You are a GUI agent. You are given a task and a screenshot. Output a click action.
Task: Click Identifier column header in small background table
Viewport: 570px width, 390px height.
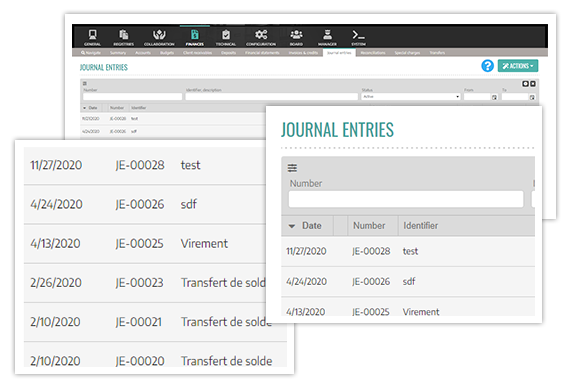[139, 108]
